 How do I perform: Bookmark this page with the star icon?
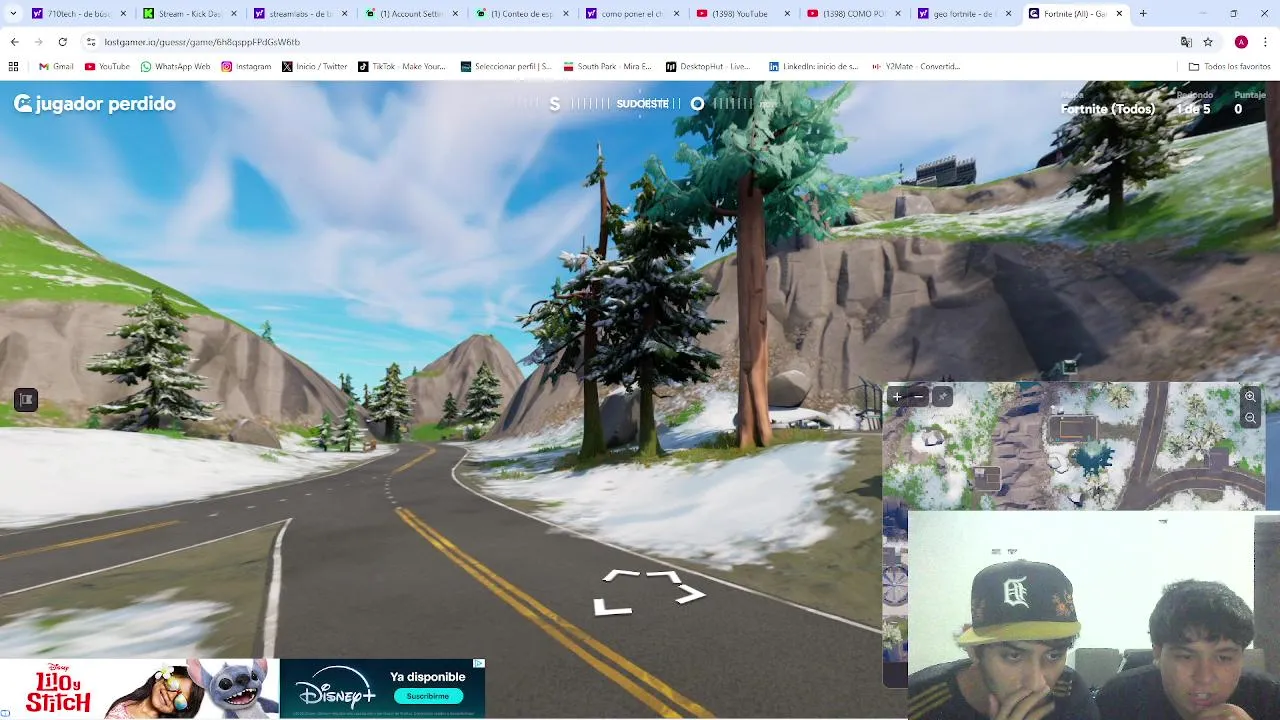[1208, 42]
